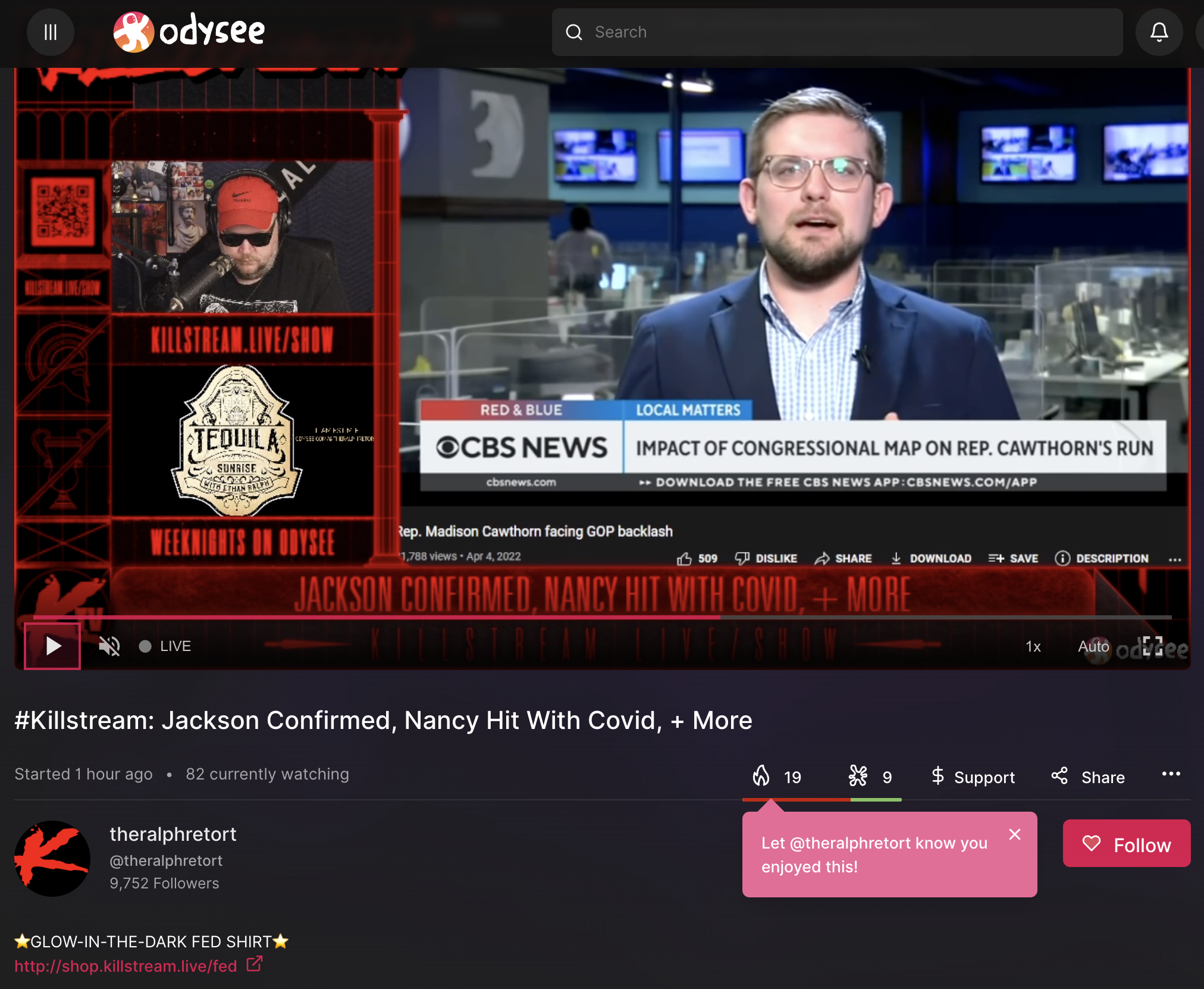
Task: Click the search magnifier icon
Action: [573, 32]
